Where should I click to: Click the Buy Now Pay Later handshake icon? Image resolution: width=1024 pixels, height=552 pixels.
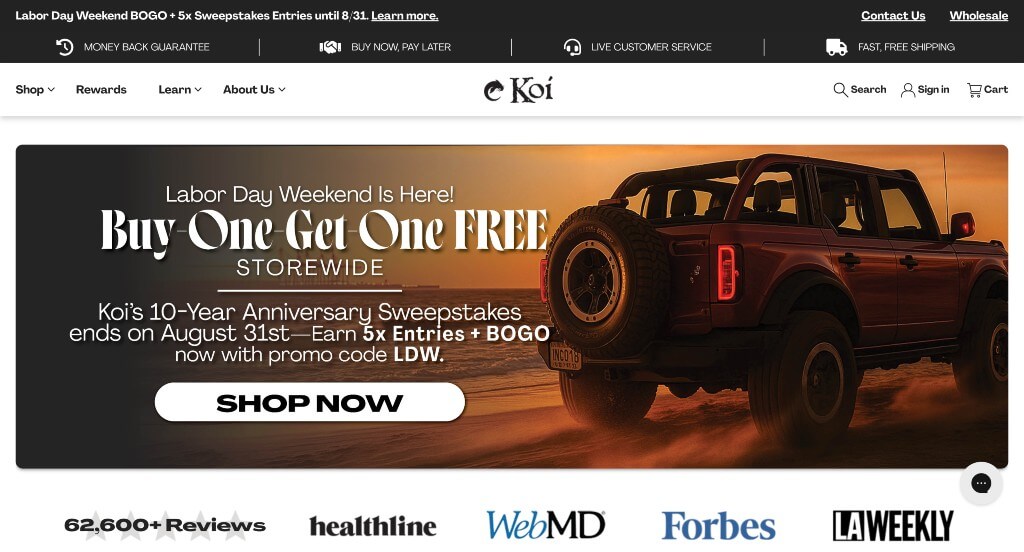click(x=330, y=47)
